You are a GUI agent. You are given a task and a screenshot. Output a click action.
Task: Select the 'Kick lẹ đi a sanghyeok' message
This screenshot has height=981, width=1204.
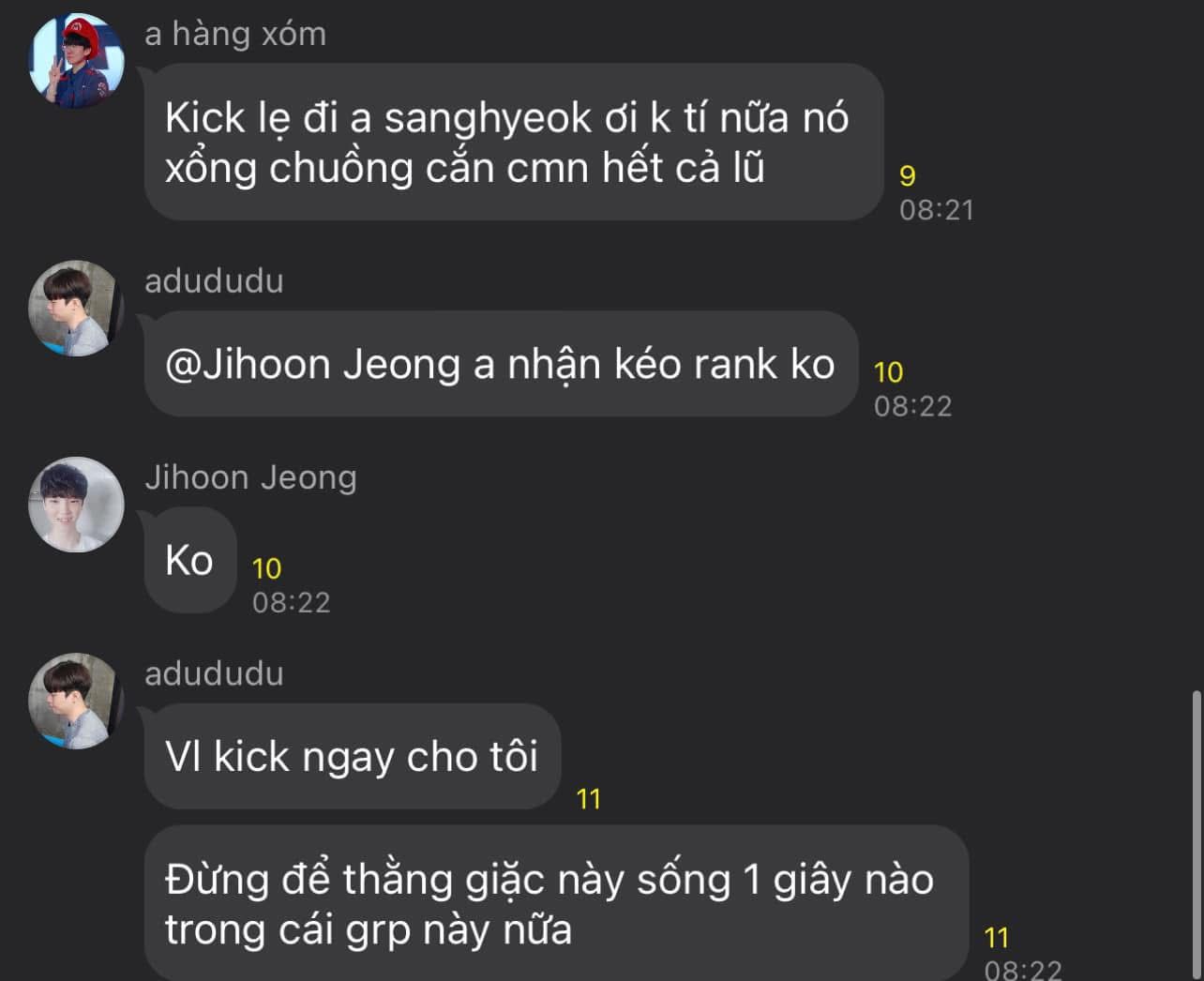click(x=514, y=143)
